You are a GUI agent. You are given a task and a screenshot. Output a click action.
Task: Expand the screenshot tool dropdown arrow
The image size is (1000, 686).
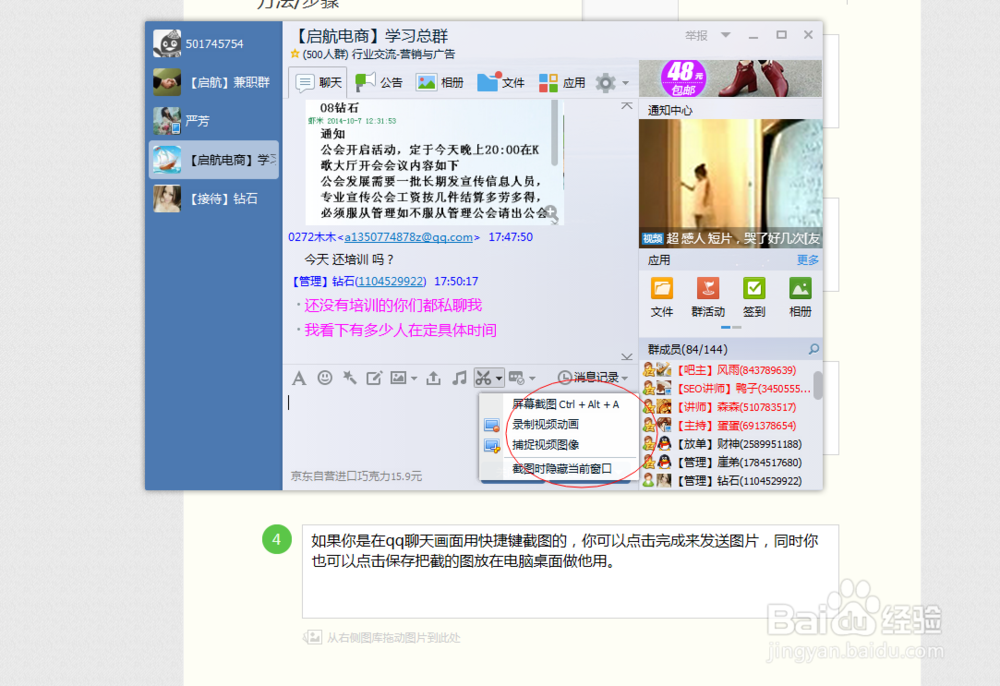(x=497, y=378)
